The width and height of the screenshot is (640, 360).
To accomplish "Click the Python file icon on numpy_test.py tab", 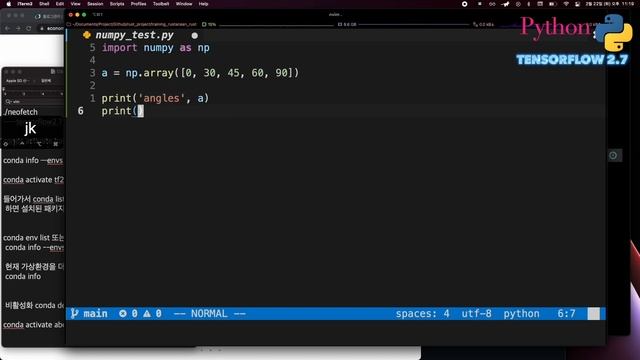I will 87,35.
